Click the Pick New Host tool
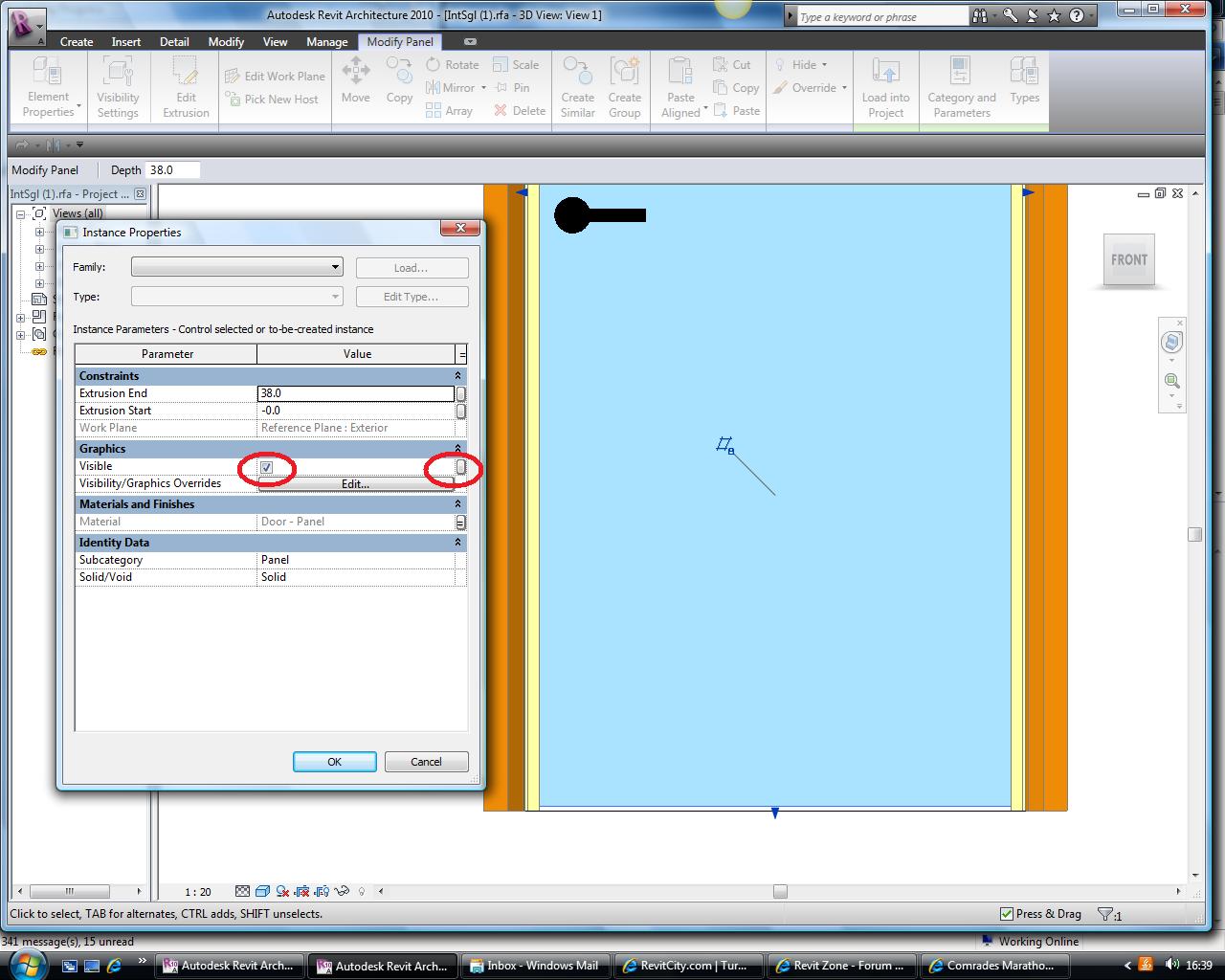1225x980 pixels. tap(272, 100)
